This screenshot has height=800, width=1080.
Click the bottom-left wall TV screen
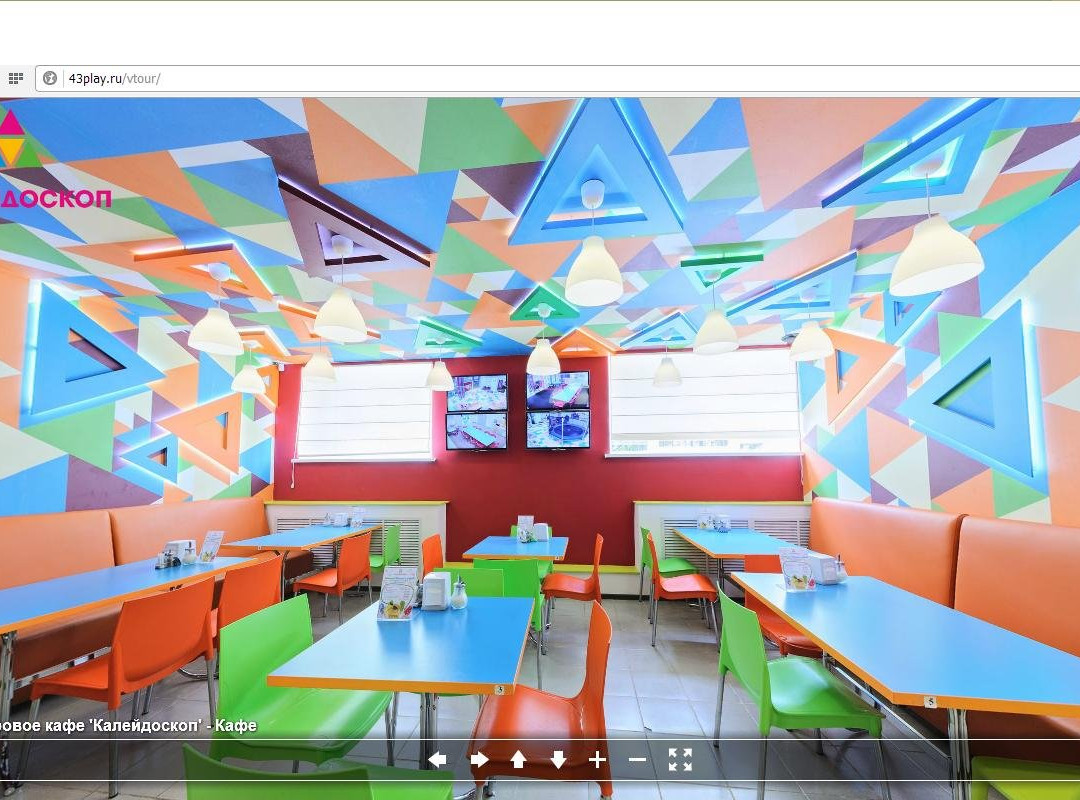pyautogui.click(x=476, y=431)
